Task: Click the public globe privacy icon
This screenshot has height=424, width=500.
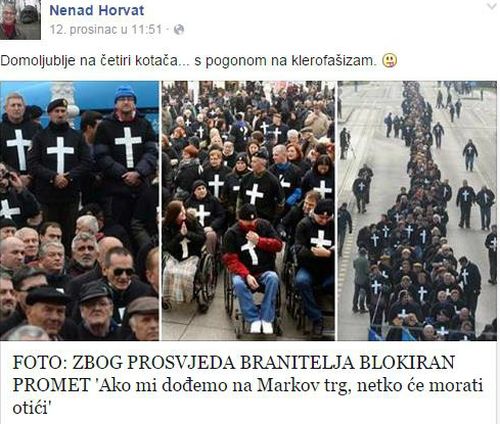Action: tap(179, 30)
